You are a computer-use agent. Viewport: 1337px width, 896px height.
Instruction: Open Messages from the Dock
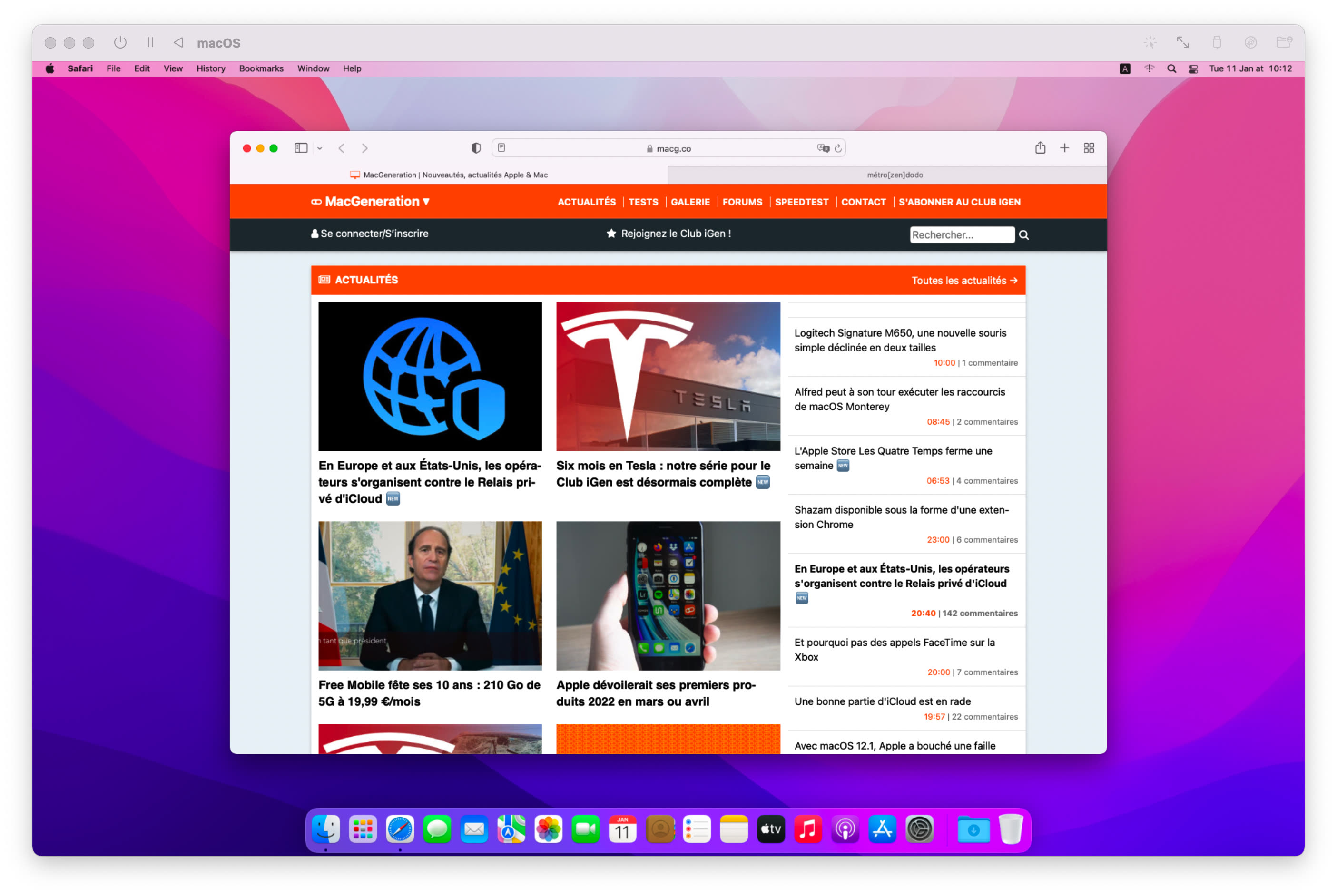[x=437, y=829]
